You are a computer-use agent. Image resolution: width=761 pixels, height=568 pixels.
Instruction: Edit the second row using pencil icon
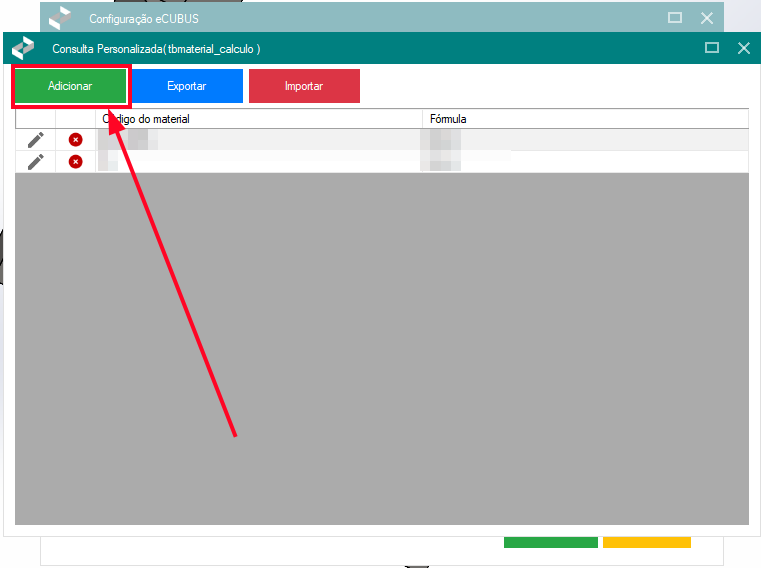(x=36, y=161)
